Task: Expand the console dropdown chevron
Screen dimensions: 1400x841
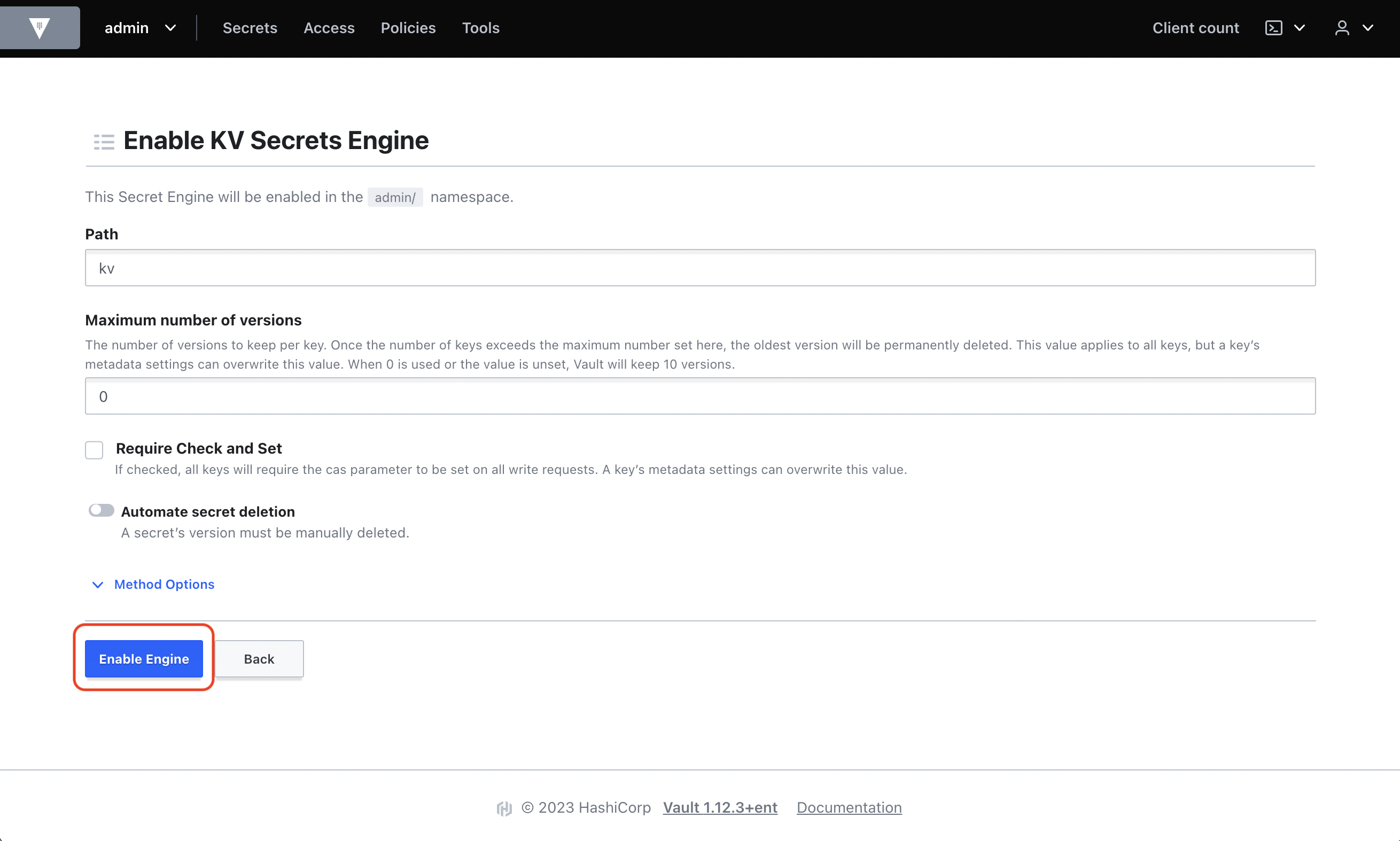Action: click(1300, 28)
